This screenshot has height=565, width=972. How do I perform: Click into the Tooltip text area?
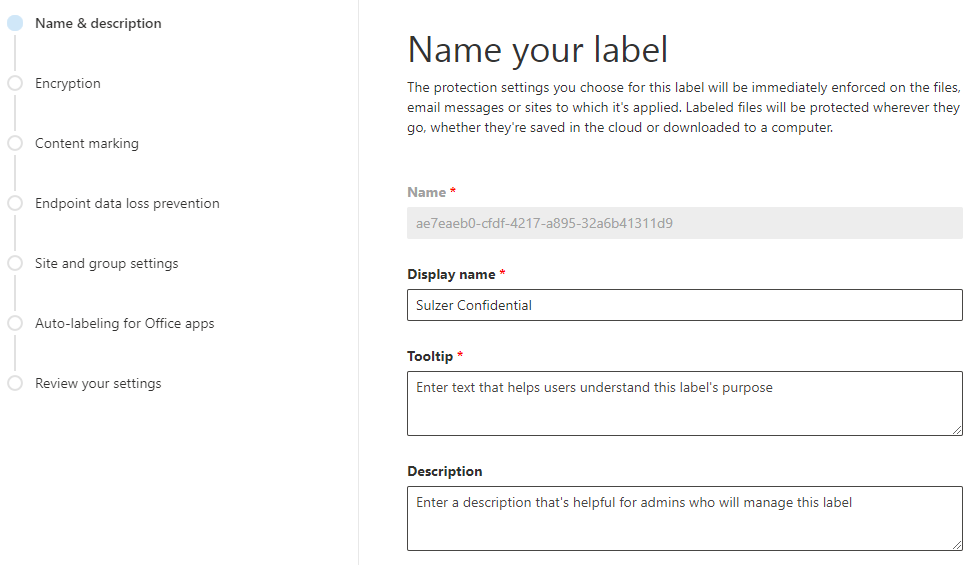(x=684, y=404)
